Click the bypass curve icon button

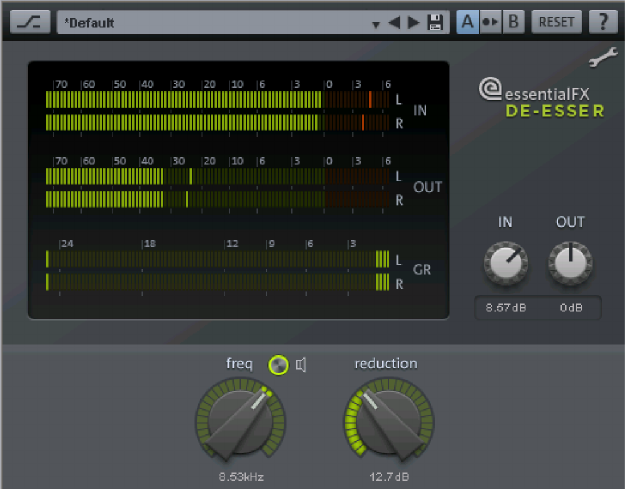tap(30, 22)
